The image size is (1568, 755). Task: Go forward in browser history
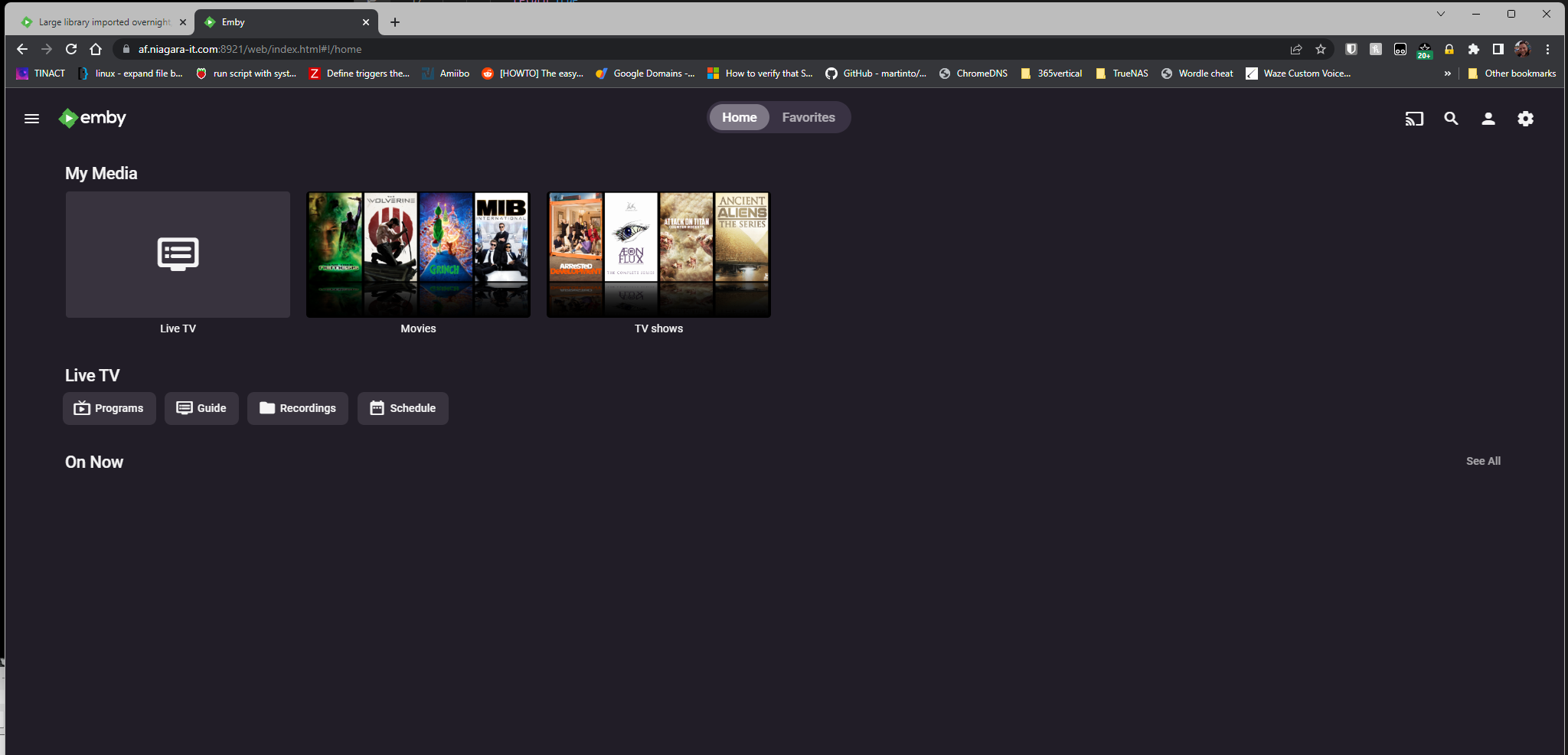tap(47, 49)
